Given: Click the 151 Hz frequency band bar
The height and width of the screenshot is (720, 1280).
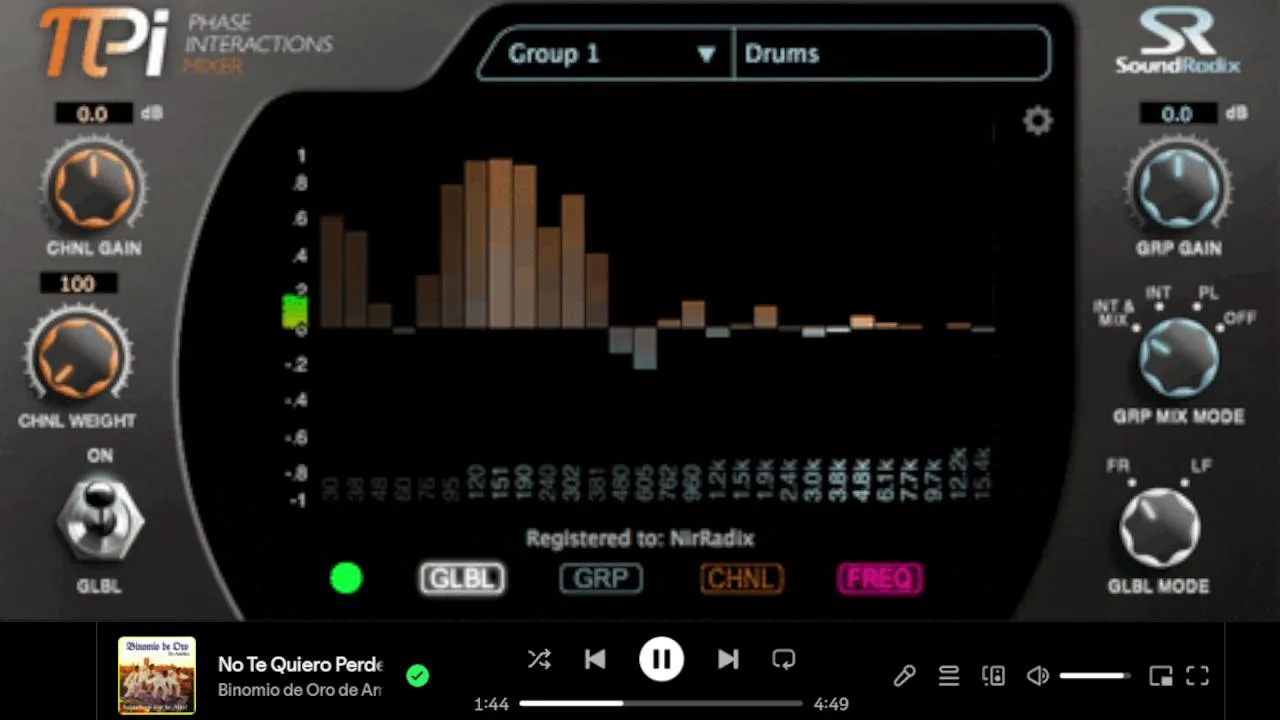Looking at the screenshot, I should click(x=501, y=243).
